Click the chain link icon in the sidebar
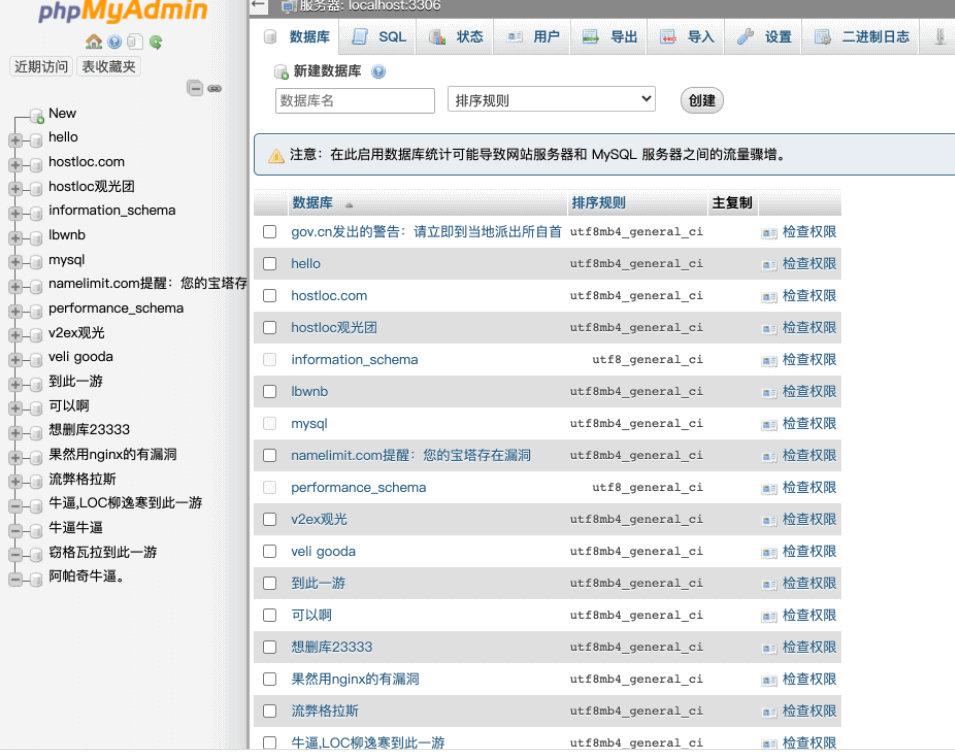 tap(214, 88)
